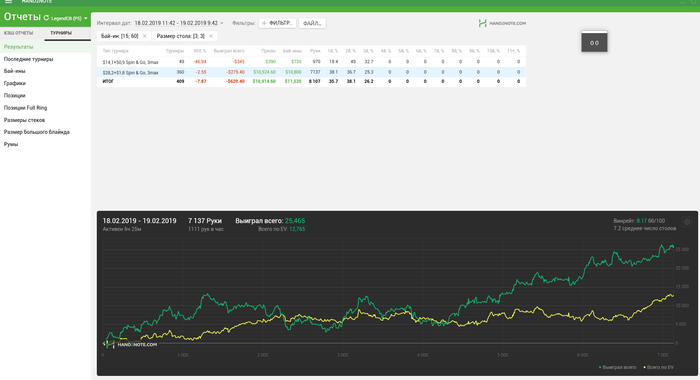Sort by Турниры column header
Viewport: 700px width, 380px height.
coord(175,51)
